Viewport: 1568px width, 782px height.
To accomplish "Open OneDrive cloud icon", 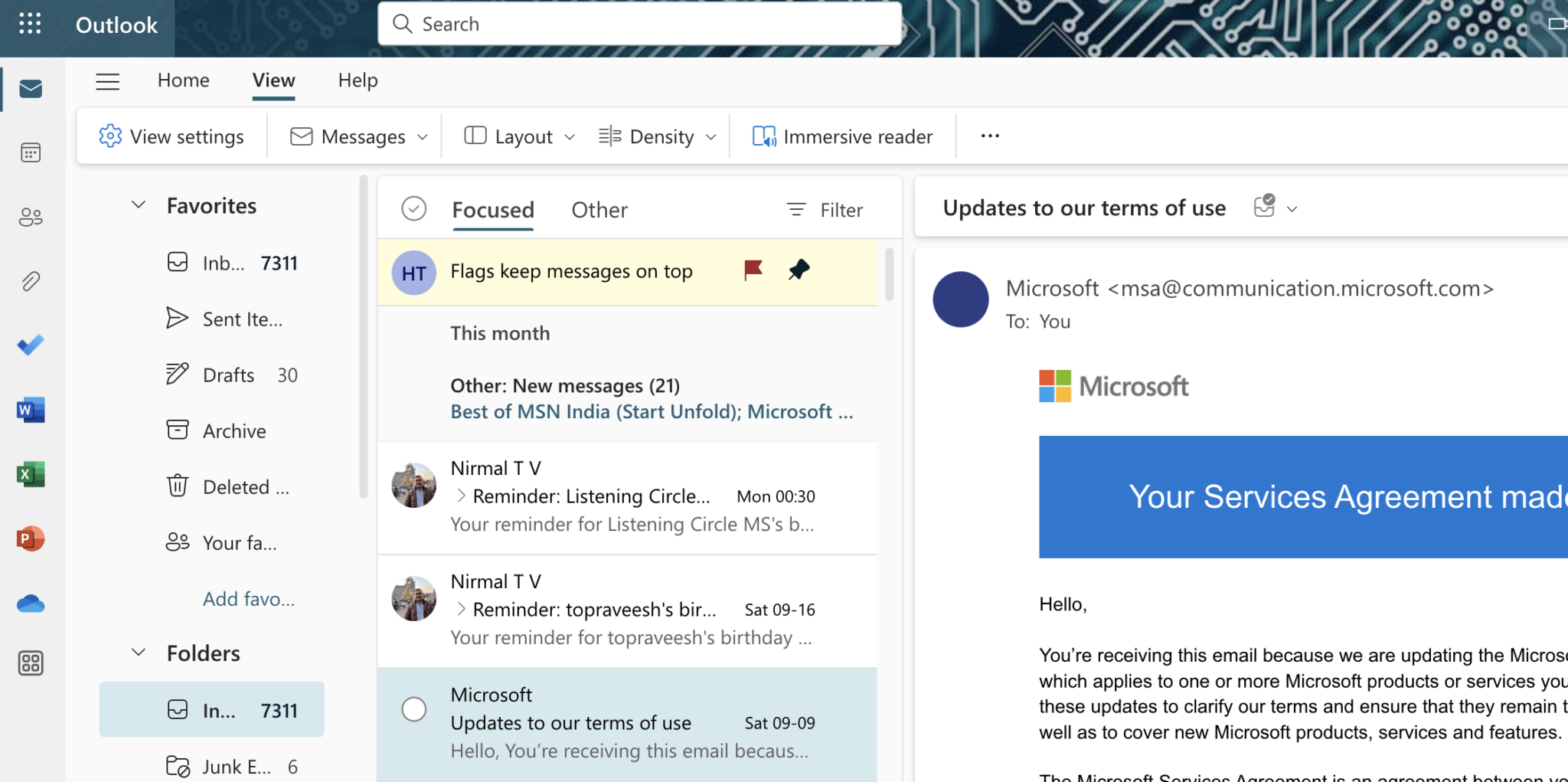I will click(31, 604).
